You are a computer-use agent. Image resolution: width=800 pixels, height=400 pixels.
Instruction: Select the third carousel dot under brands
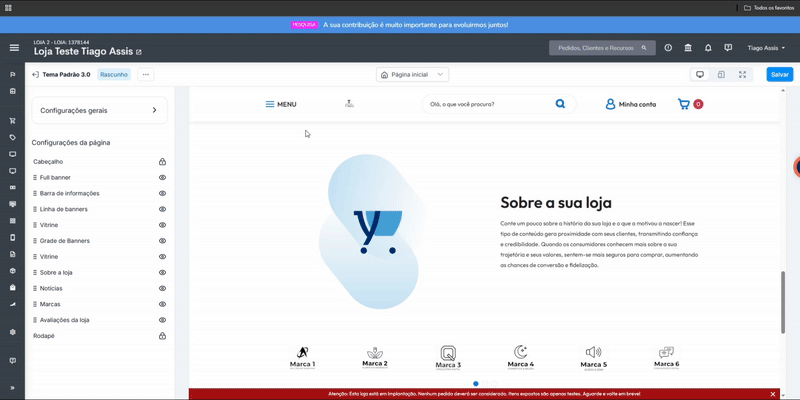tap(494, 383)
